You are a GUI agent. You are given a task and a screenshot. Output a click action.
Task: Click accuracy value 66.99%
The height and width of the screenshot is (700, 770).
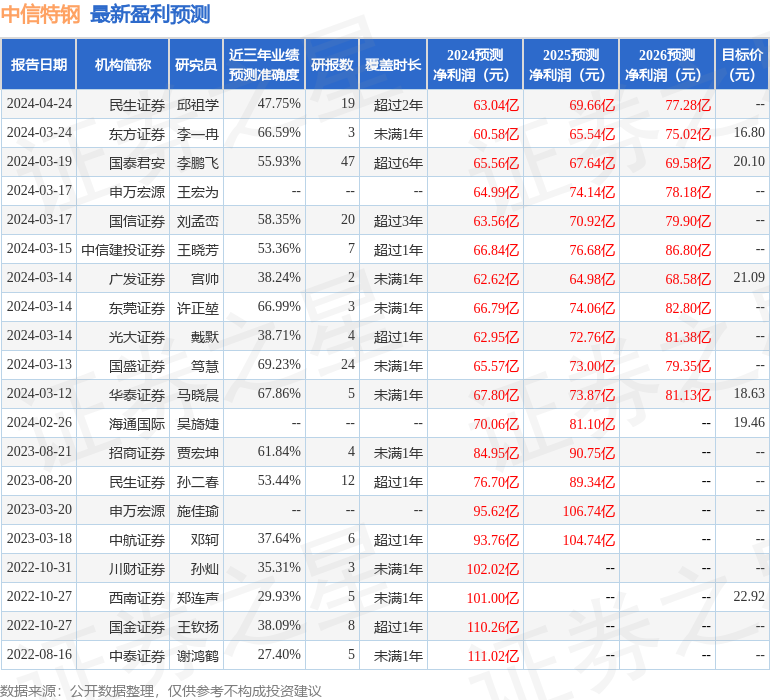279,307
